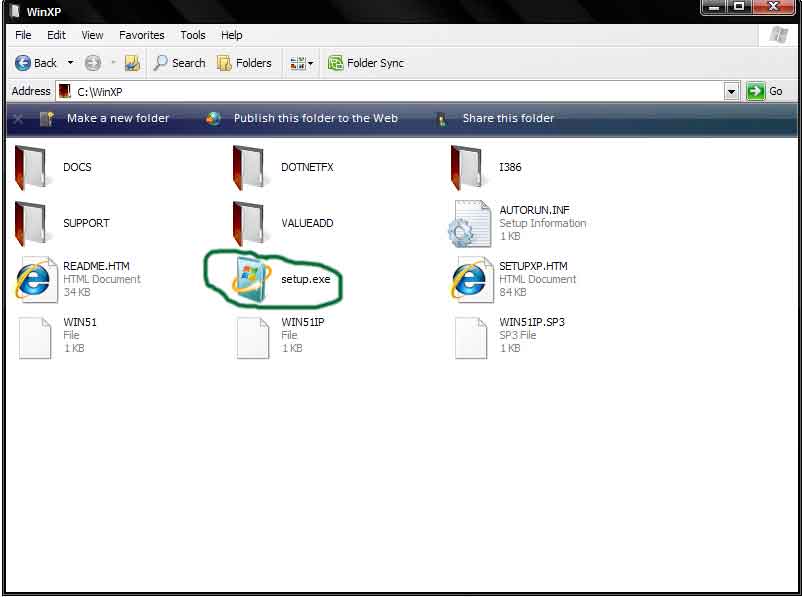This screenshot has width=802, height=597.
Task: Select the I386 folder icon
Action: (467, 168)
